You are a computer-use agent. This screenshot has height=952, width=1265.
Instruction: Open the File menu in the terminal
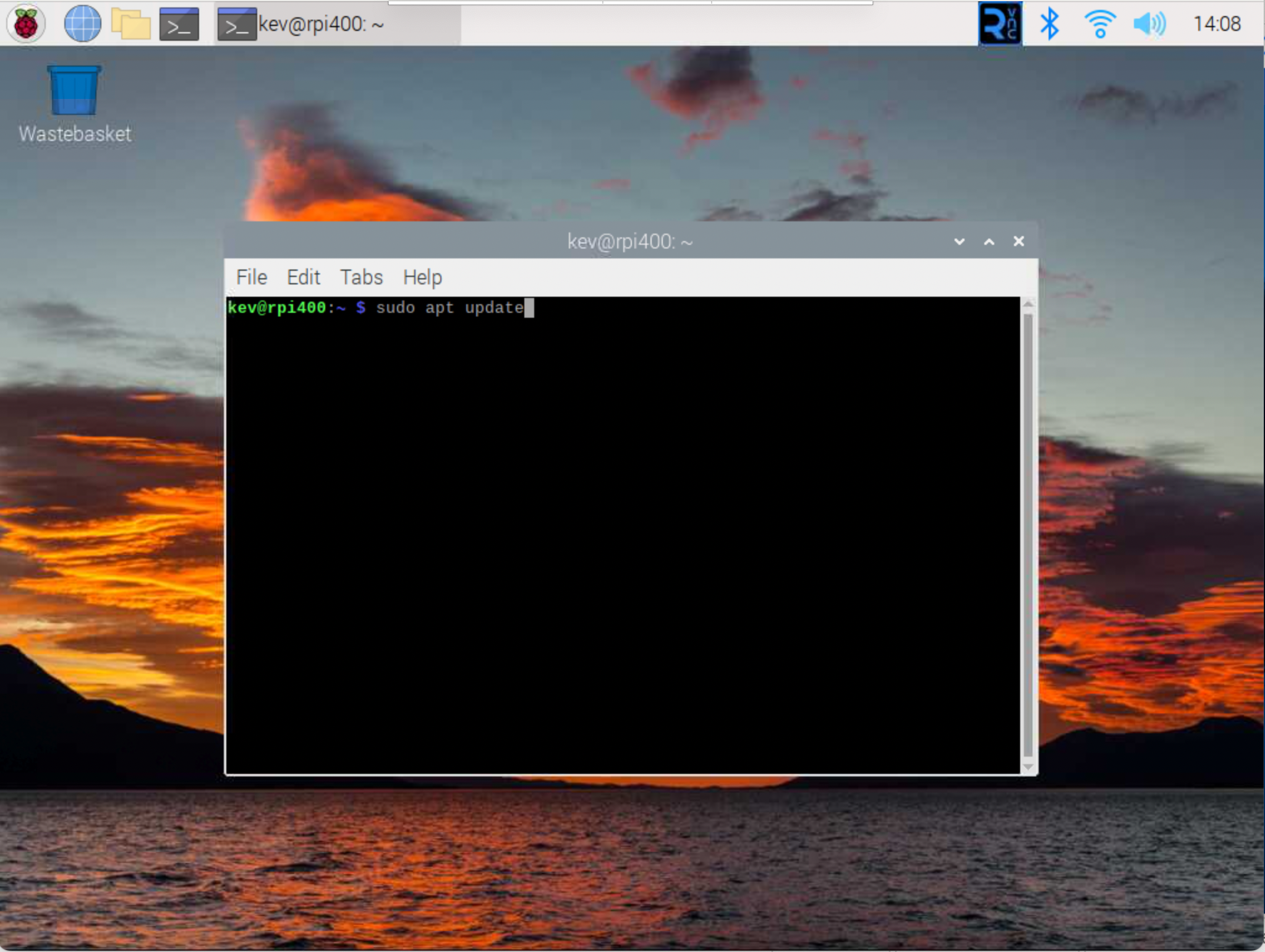pos(252,277)
